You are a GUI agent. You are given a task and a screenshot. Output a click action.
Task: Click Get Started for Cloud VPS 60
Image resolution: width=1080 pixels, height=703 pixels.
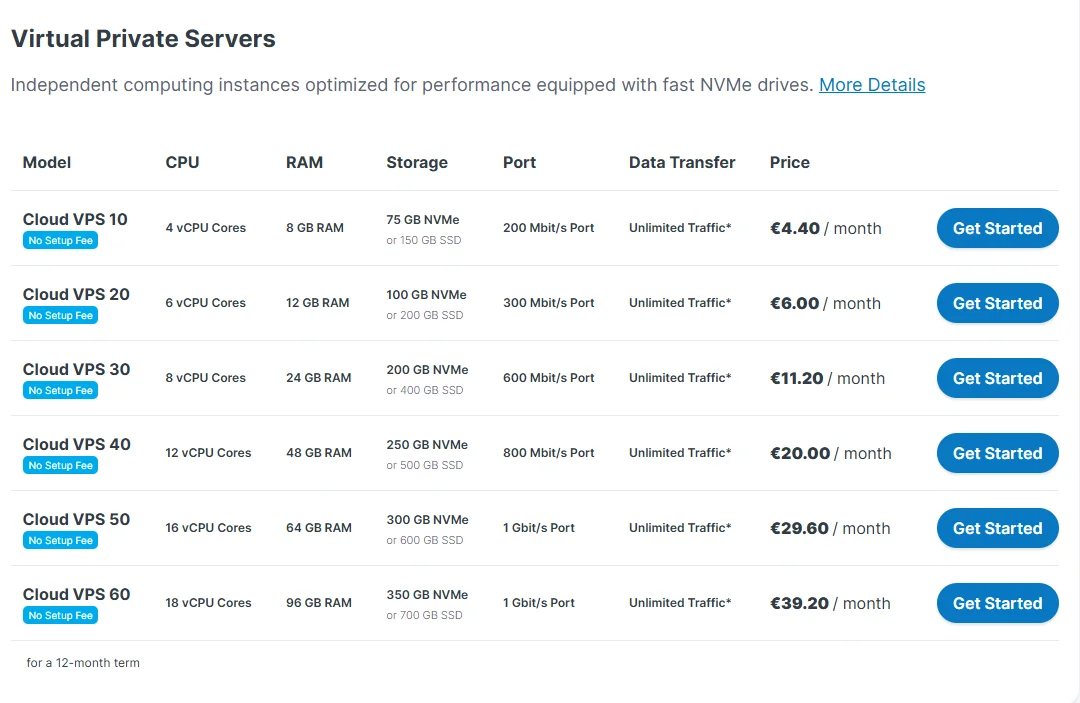(997, 603)
